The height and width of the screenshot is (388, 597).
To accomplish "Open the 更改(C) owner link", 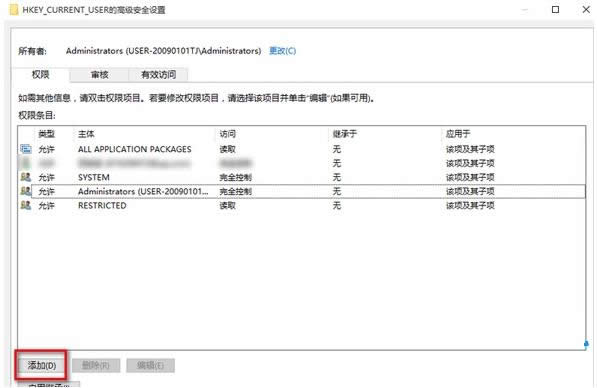I will coord(283,51).
